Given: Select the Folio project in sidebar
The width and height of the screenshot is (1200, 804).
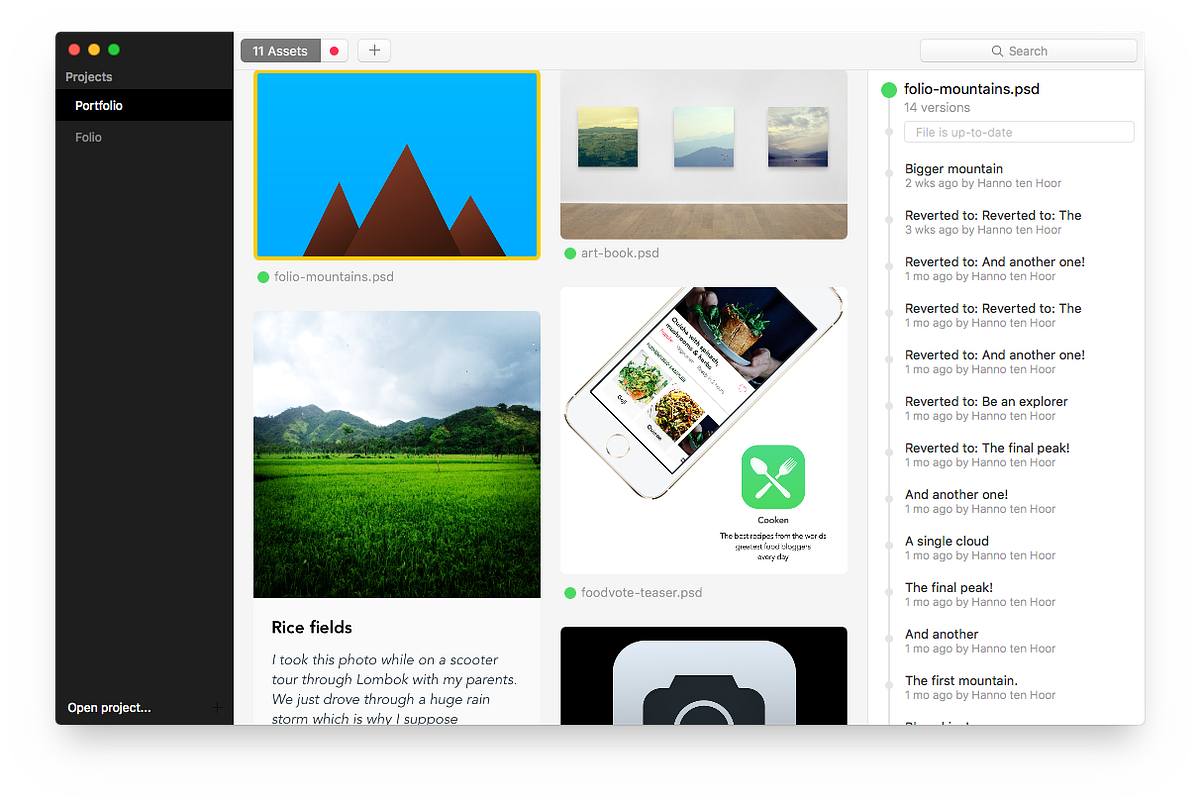Looking at the screenshot, I should tap(144, 137).
